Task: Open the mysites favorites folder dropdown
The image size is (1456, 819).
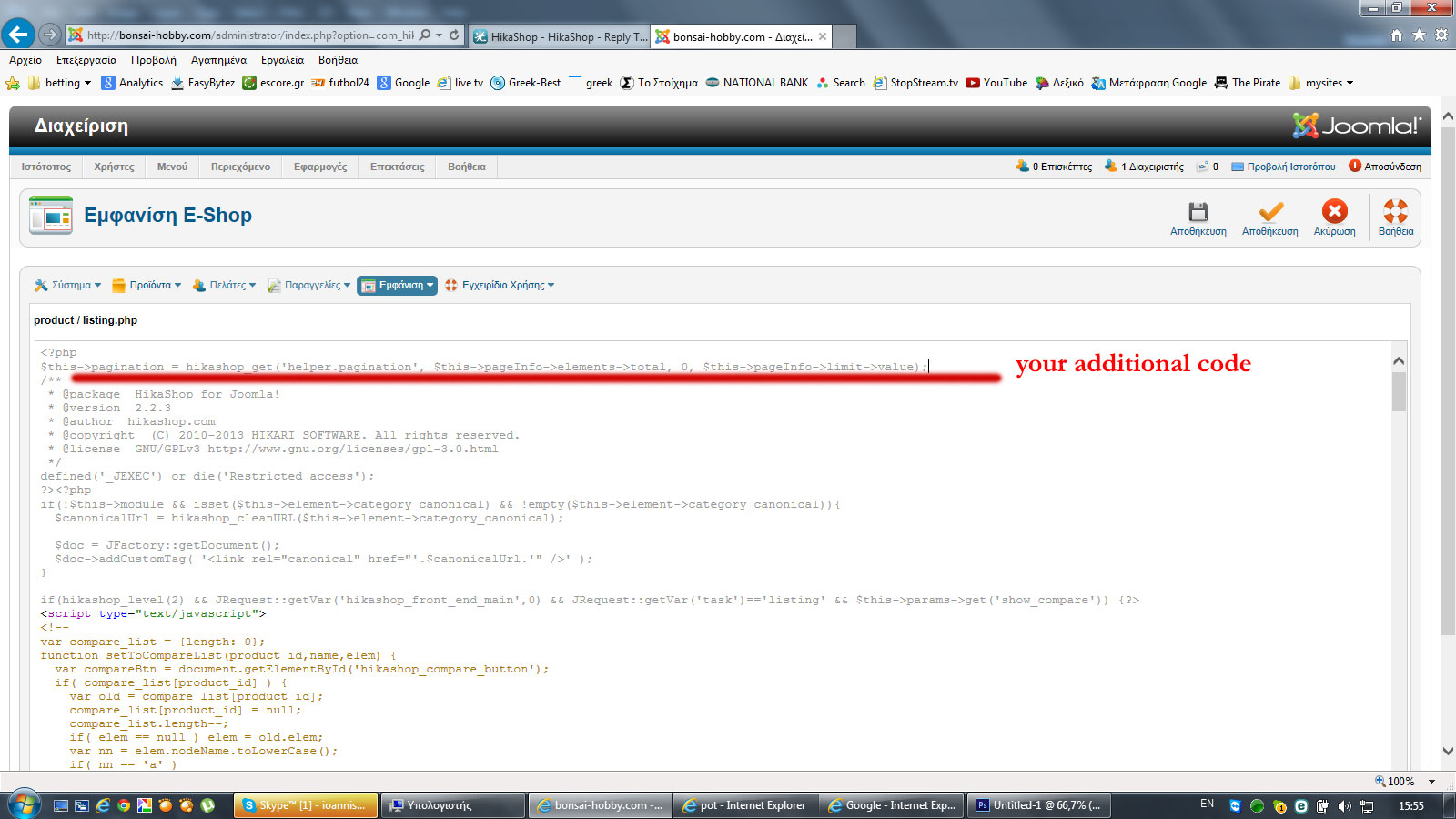Action: pyautogui.click(x=1320, y=83)
